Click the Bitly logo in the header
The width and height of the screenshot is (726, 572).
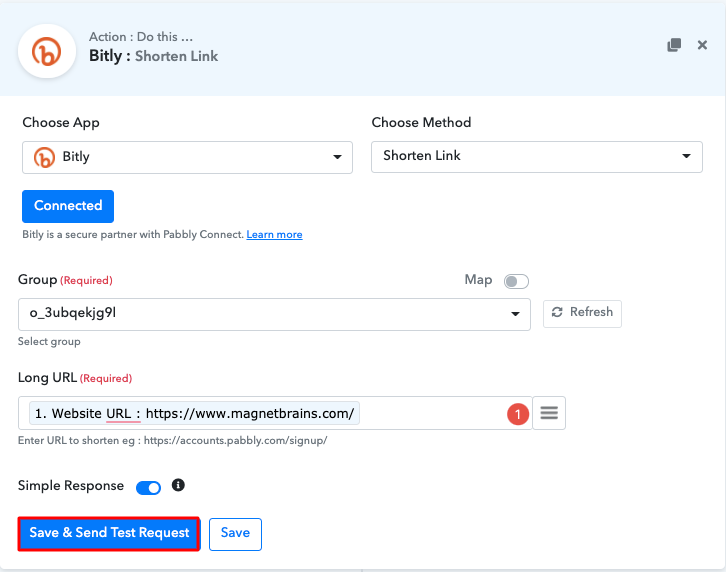pyautogui.click(x=46, y=51)
